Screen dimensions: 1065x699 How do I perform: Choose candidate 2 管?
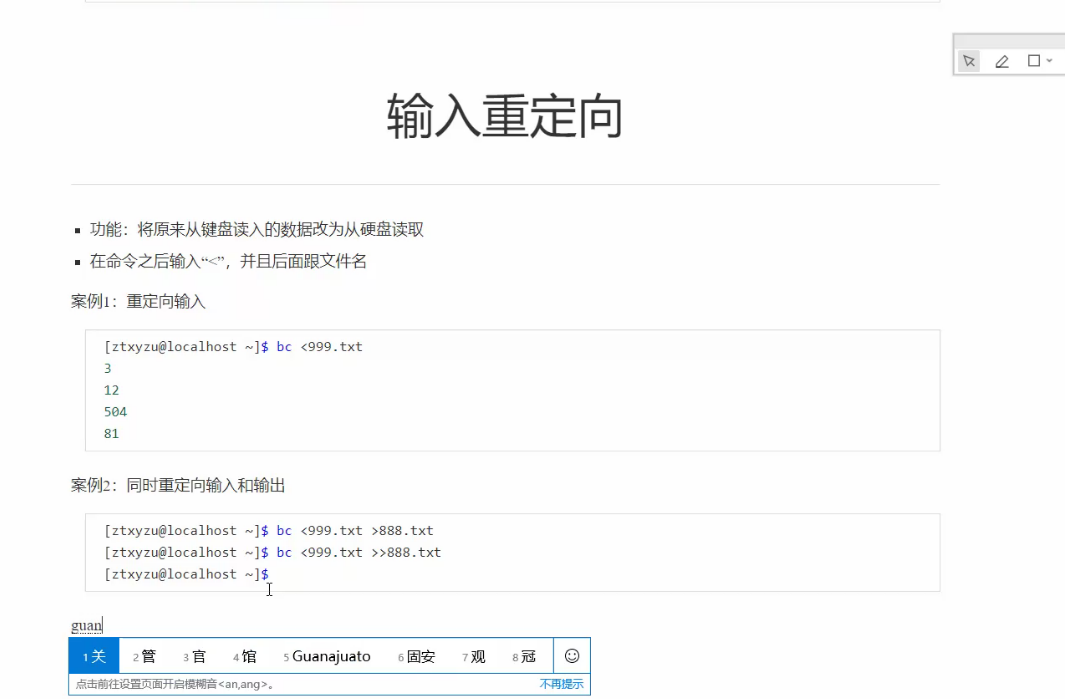(x=144, y=656)
